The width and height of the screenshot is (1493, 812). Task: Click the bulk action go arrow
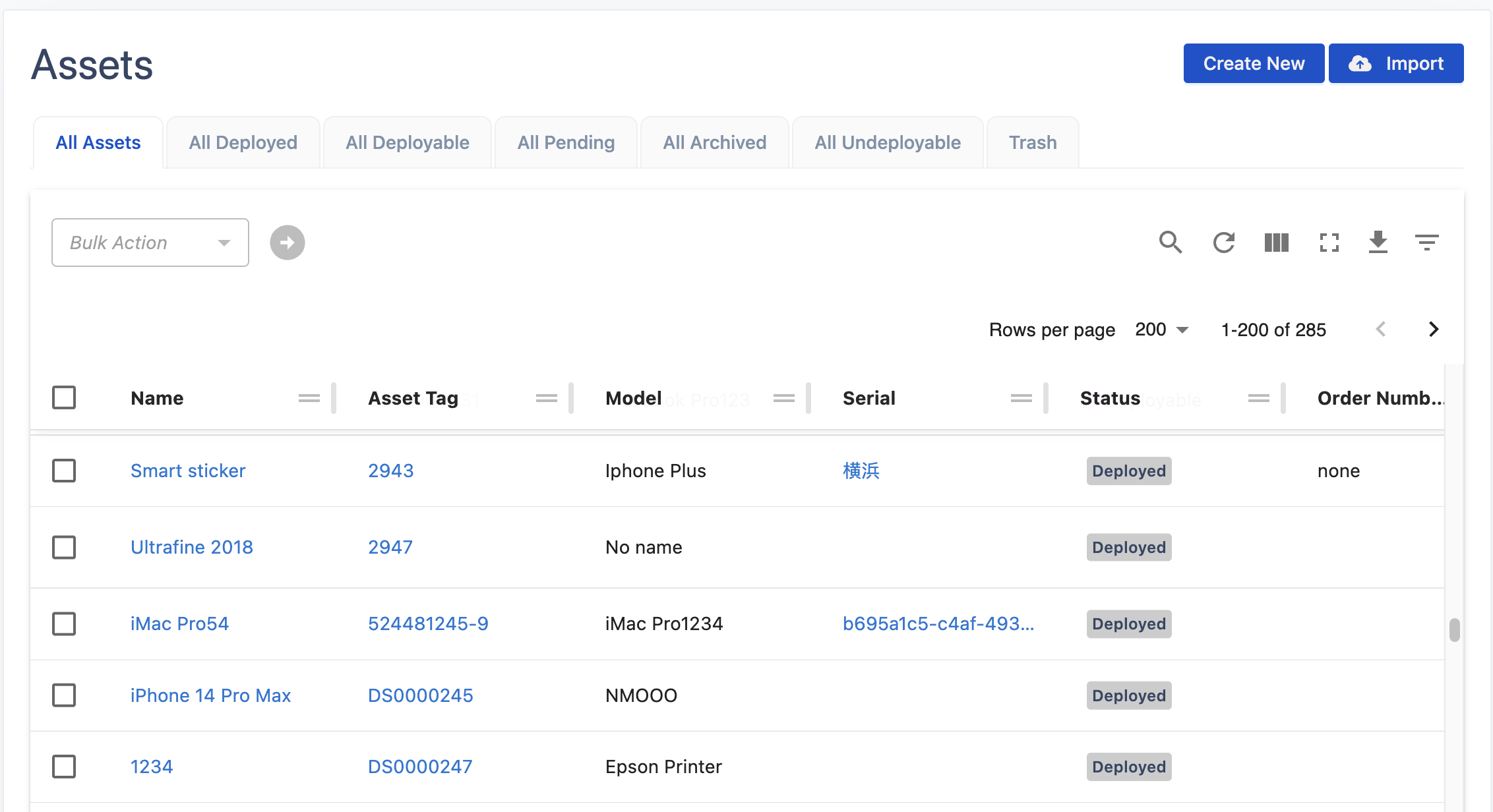pos(288,243)
